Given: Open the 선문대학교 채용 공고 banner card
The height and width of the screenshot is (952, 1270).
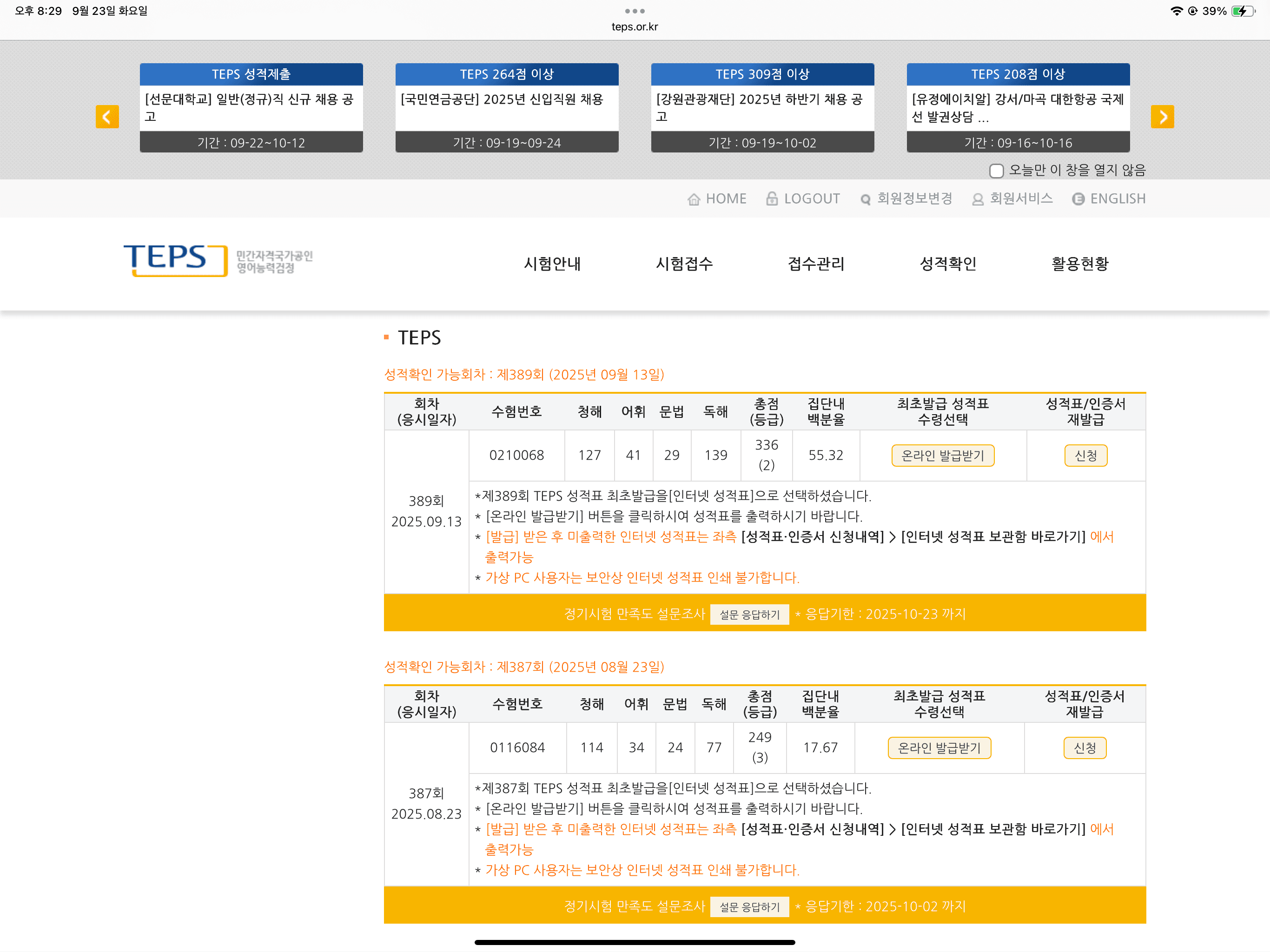Looking at the screenshot, I should [251, 107].
